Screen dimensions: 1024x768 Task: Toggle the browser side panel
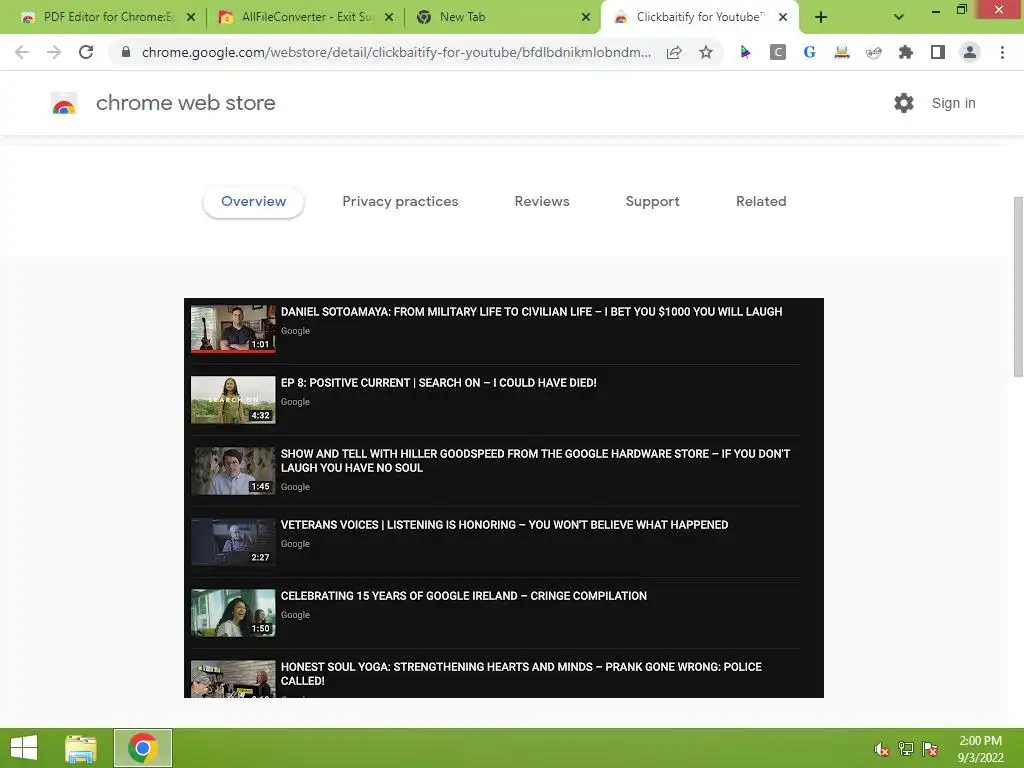(938, 52)
